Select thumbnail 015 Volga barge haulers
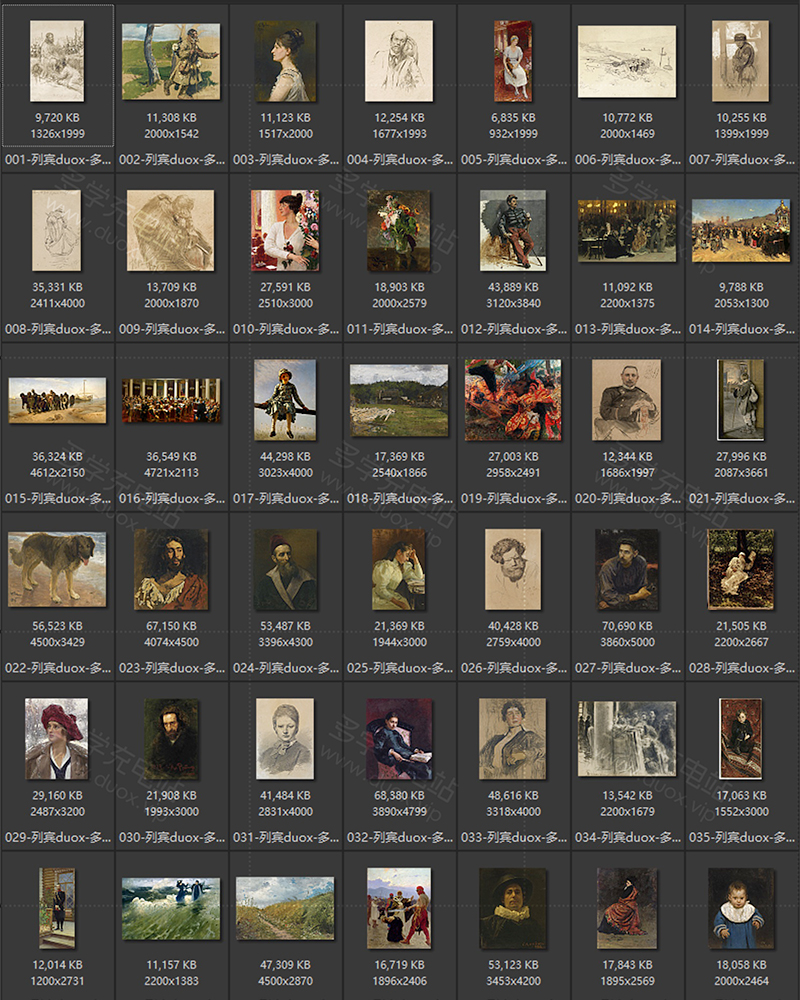 point(57,400)
